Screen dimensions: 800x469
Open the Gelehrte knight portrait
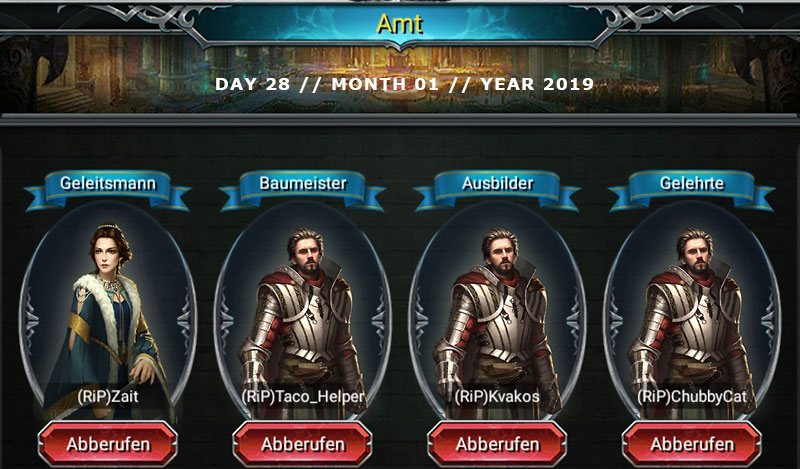[x=692, y=311]
